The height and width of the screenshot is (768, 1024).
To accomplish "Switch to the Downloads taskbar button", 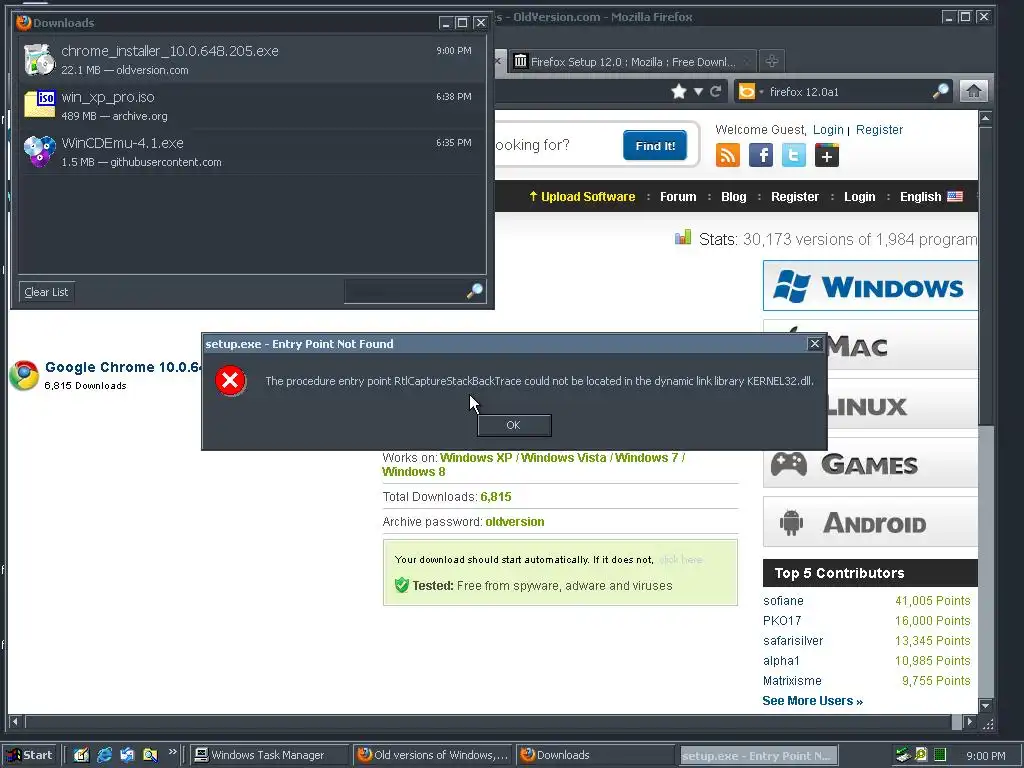I will pos(596,755).
